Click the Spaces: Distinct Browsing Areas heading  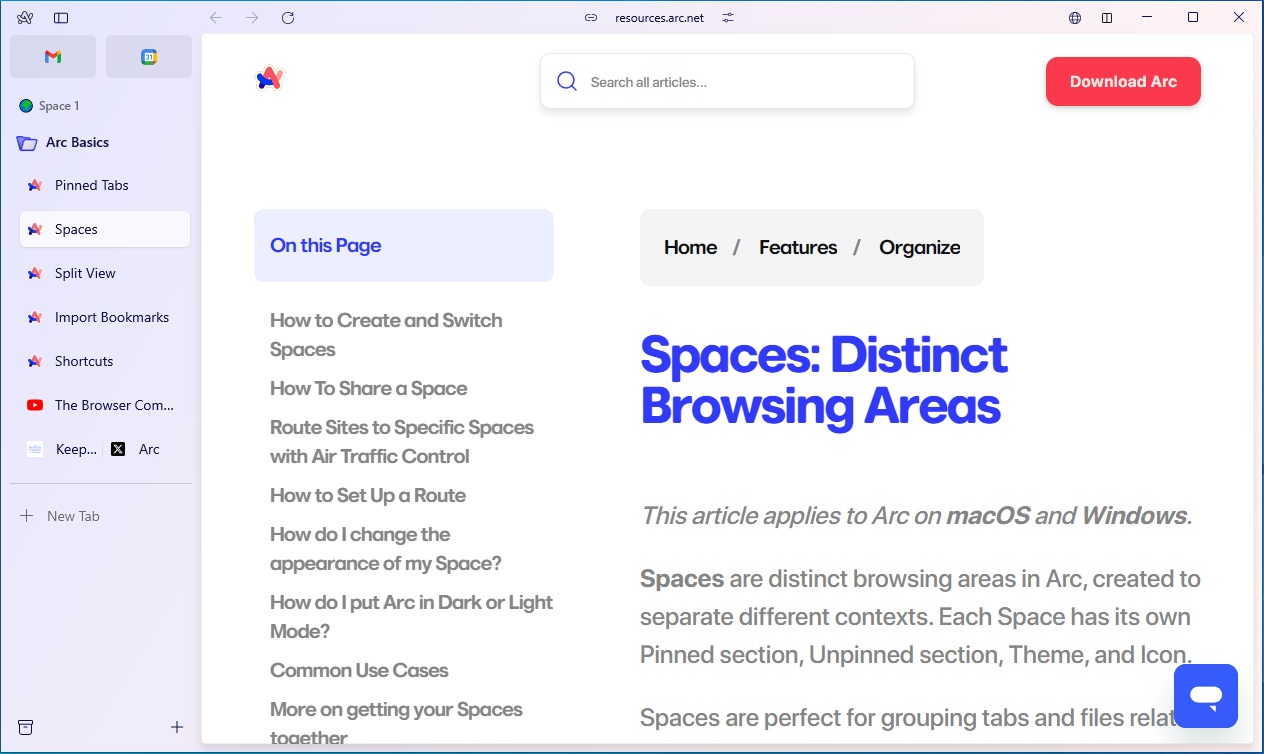tap(824, 380)
